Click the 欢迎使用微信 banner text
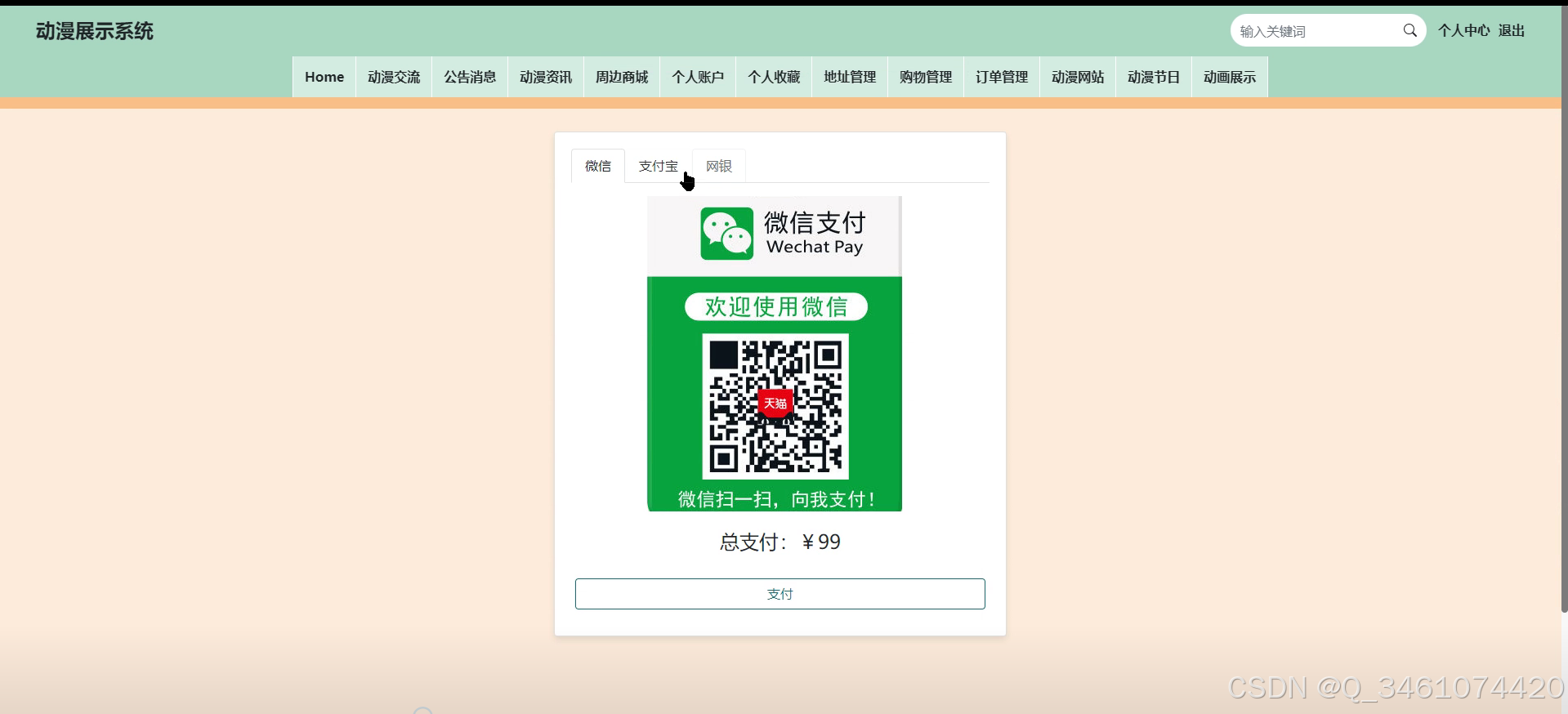 click(x=776, y=307)
